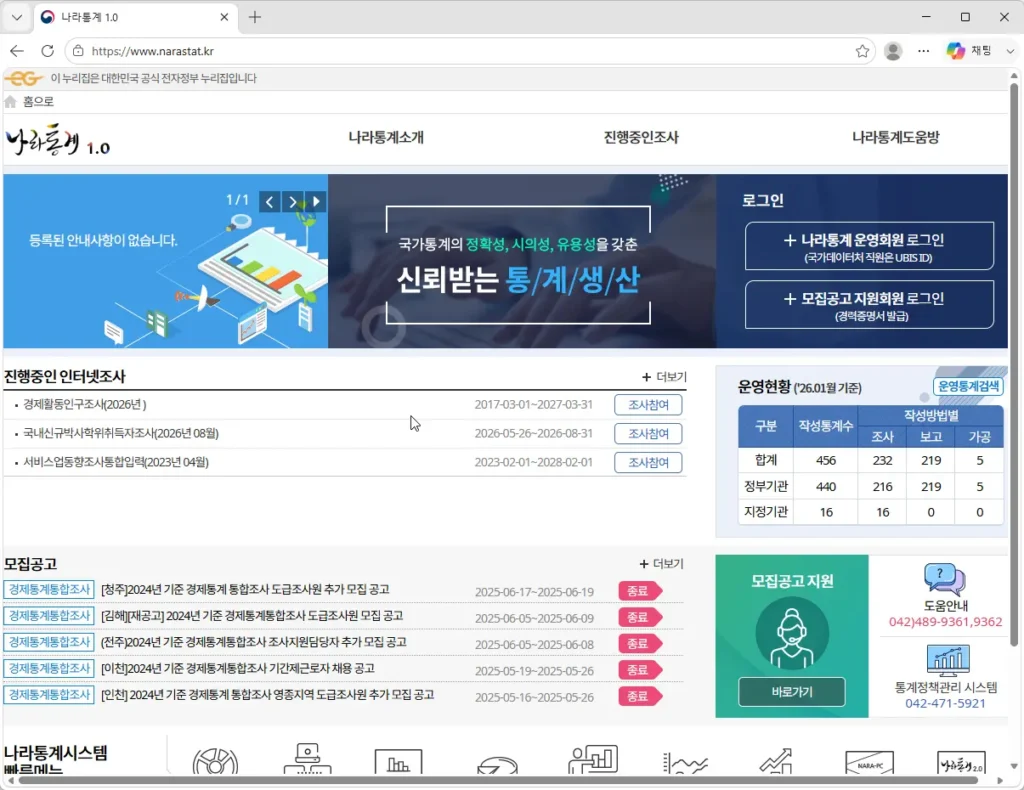Image resolution: width=1024 pixels, height=790 pixels.
Task: Expand 더보기 for 모집공고
Action: [662, 563]
